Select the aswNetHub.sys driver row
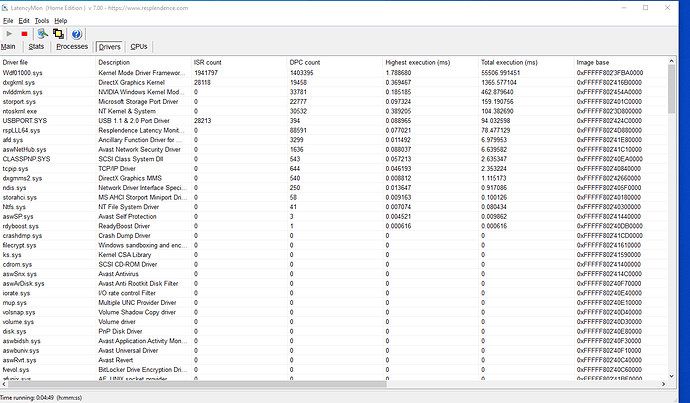690x403 pixels. pos(334,150)
